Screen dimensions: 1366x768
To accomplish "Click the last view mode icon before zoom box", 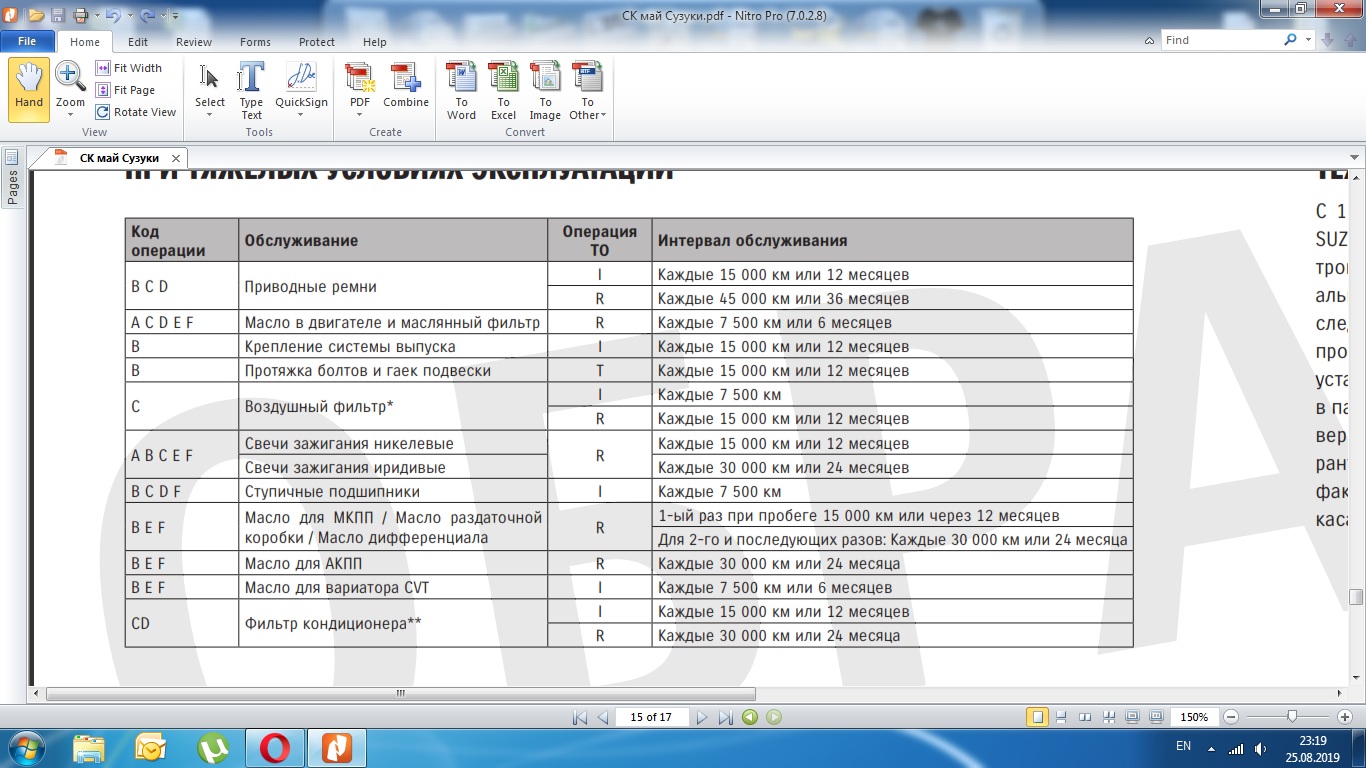I will point(1157,717).
